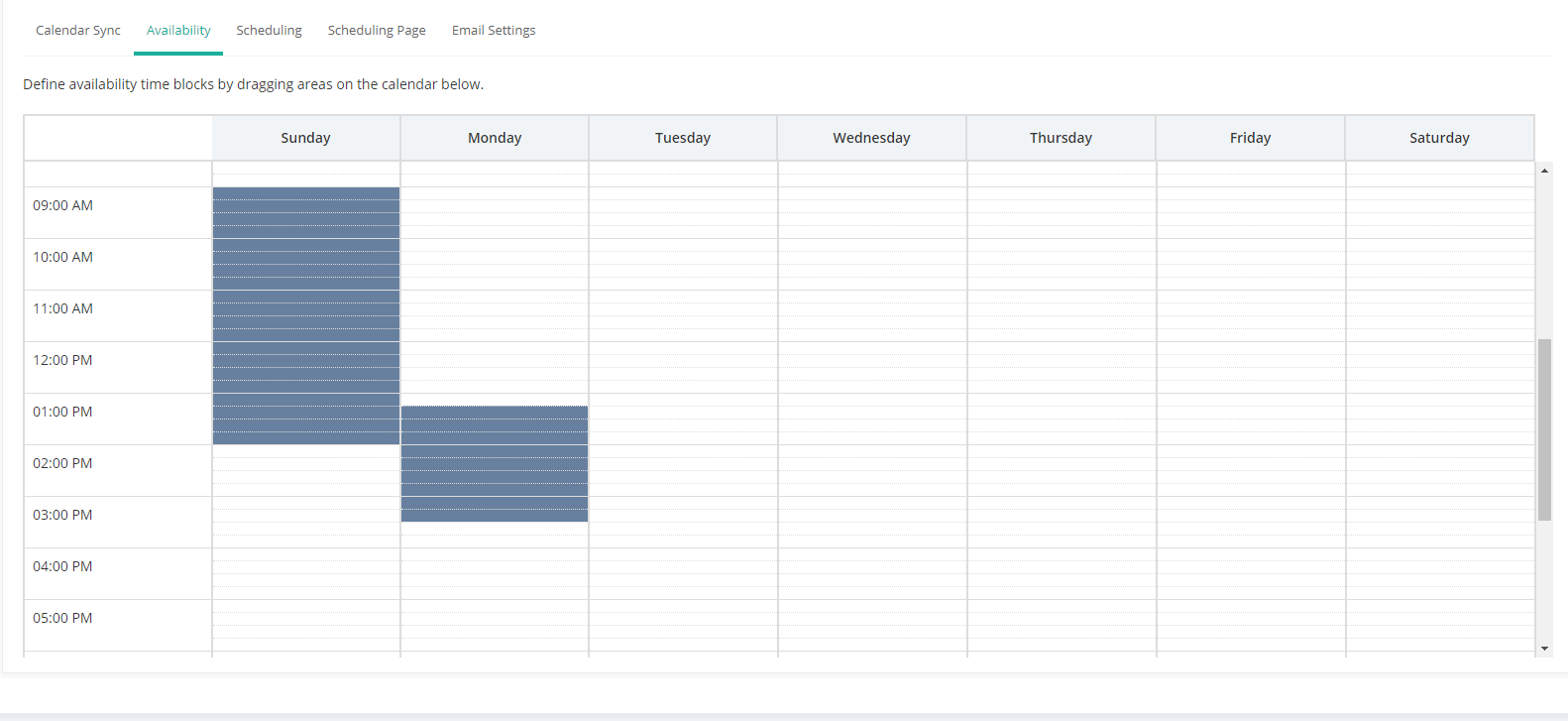Click the 10:00 AM time label

(62, 257)
